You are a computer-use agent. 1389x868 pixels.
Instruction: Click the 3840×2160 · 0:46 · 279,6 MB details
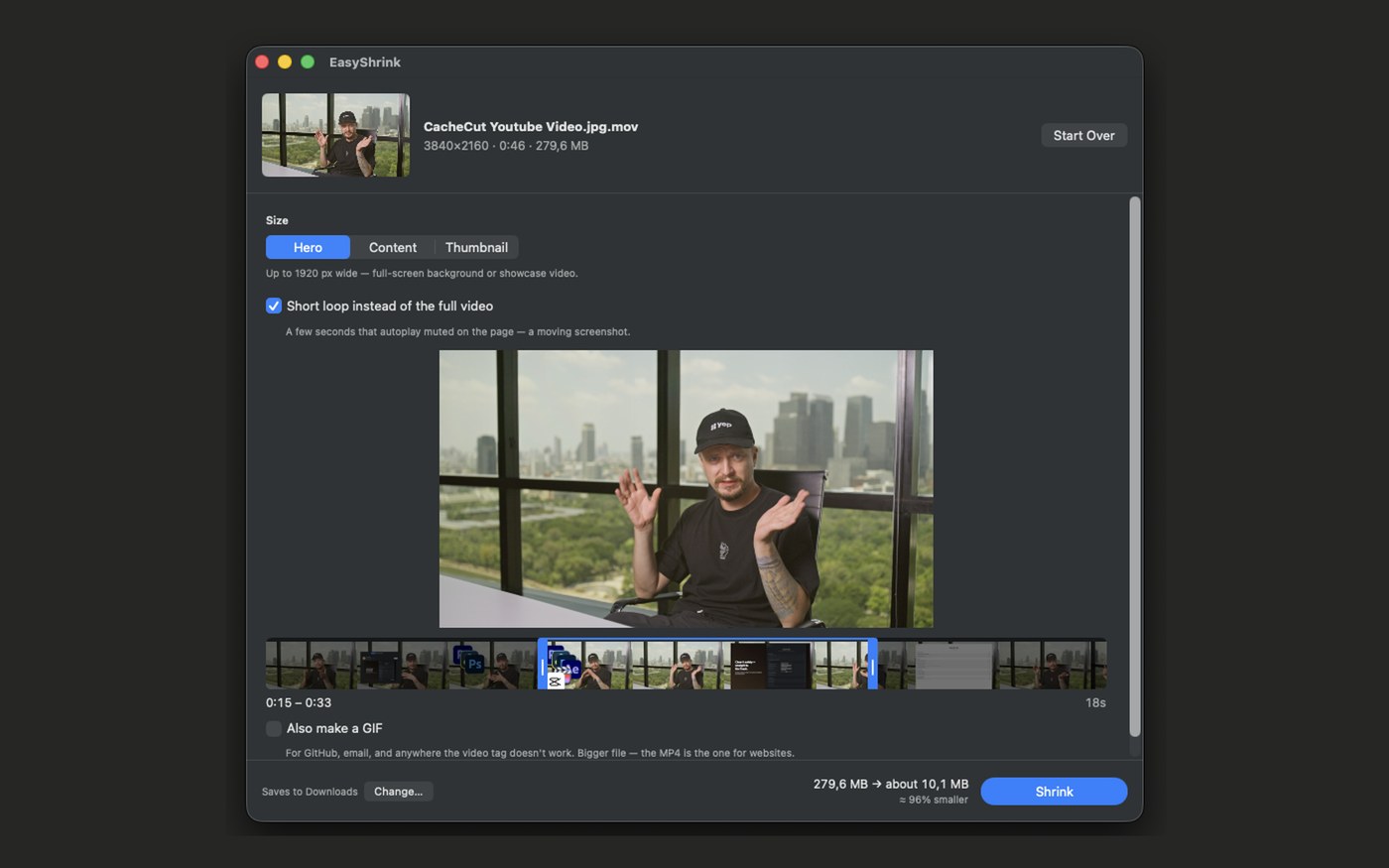point(506,146)
